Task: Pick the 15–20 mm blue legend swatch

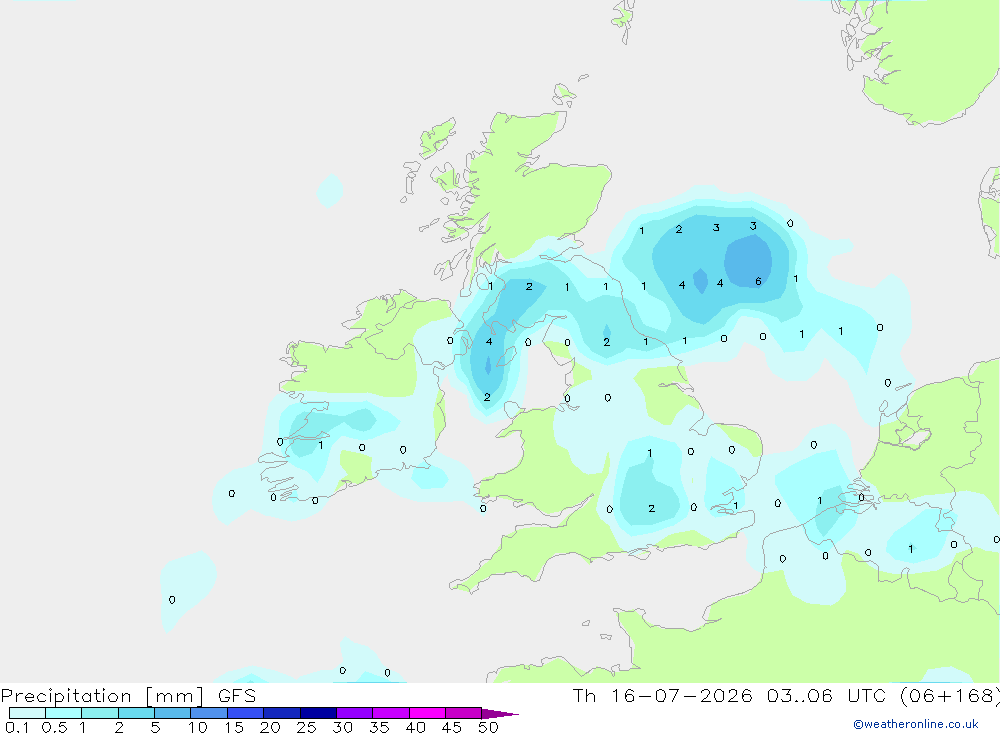Action: tap(246, 713)
